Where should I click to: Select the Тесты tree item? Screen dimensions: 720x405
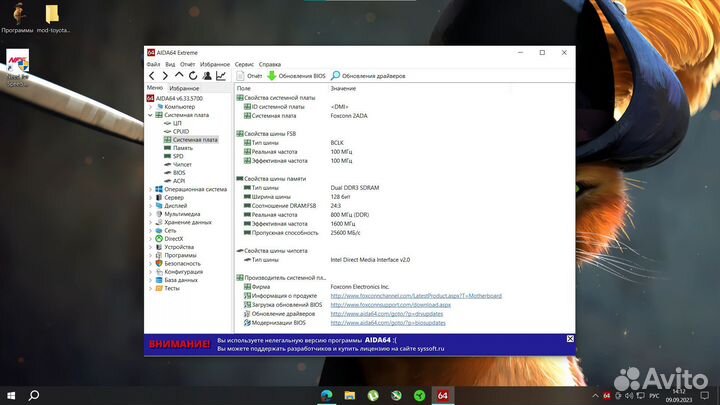[x=167, y=288]
